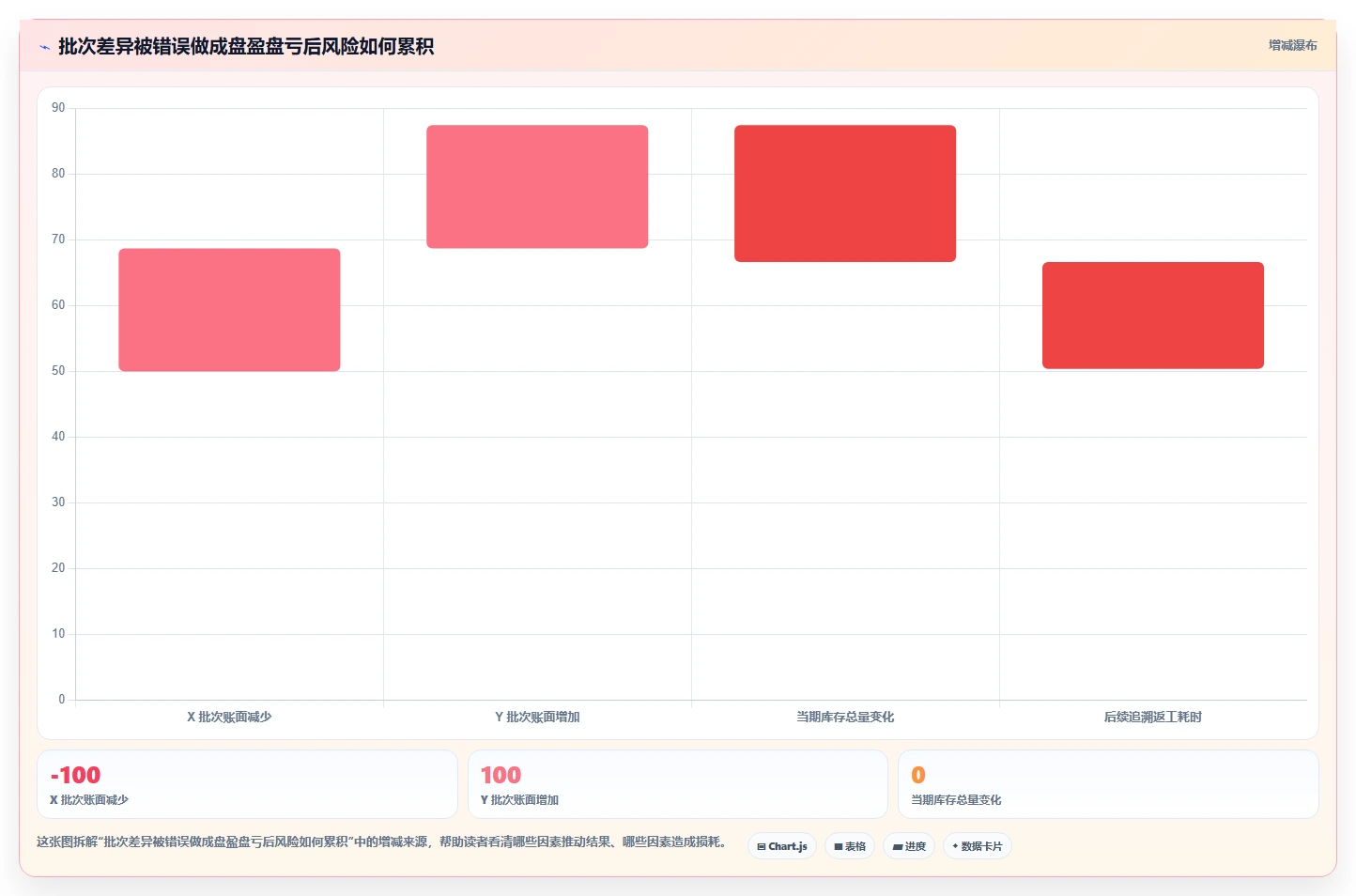1356x896 pixels.
Task: Click card caption X 批次账面减少
Action: click(x=89, y=800)
